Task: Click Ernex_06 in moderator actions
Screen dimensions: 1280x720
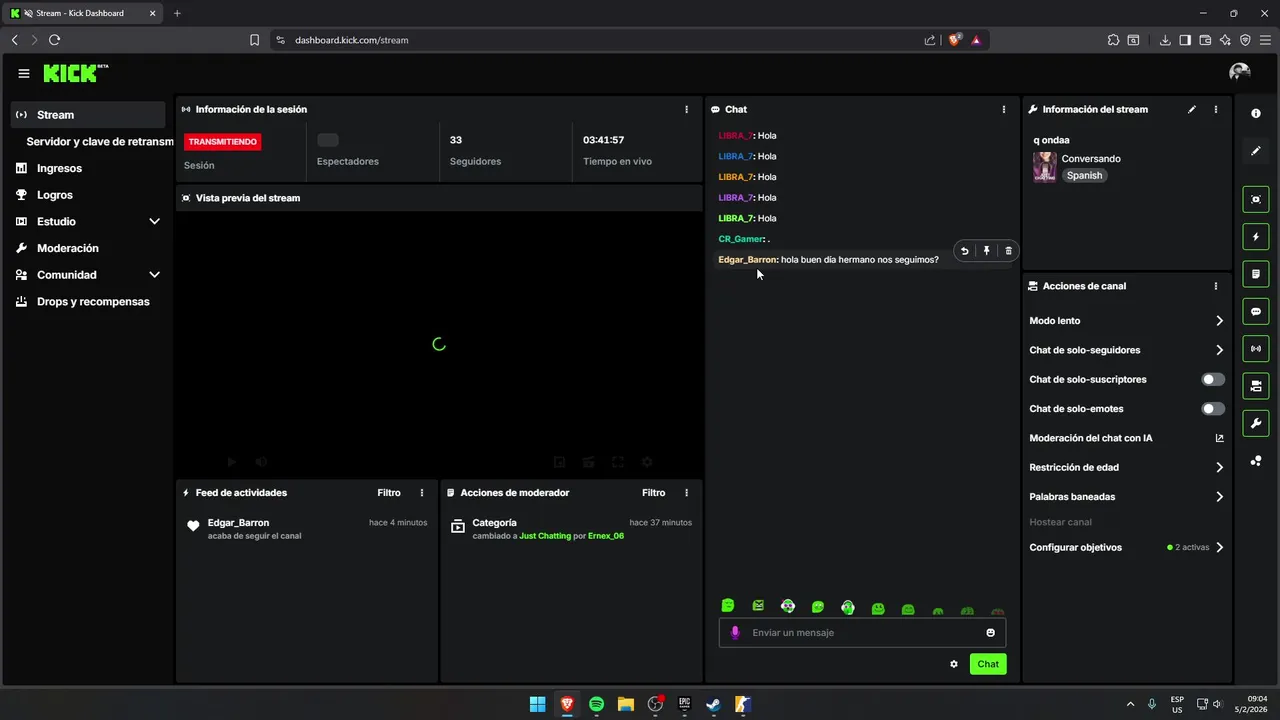Action: pyautogui.click(x=606, y=536)
